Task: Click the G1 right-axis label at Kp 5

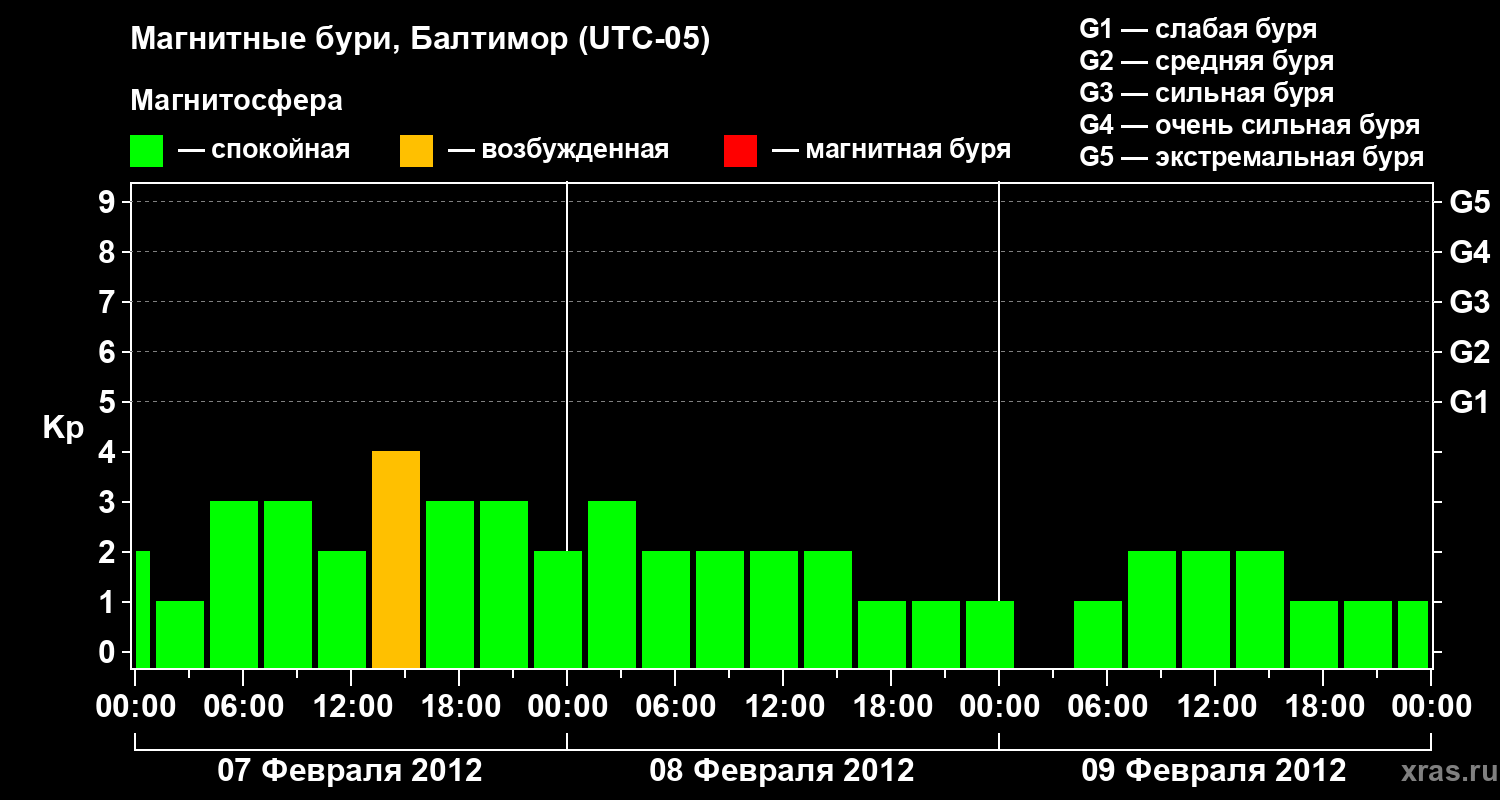Action: point(1470,402)
